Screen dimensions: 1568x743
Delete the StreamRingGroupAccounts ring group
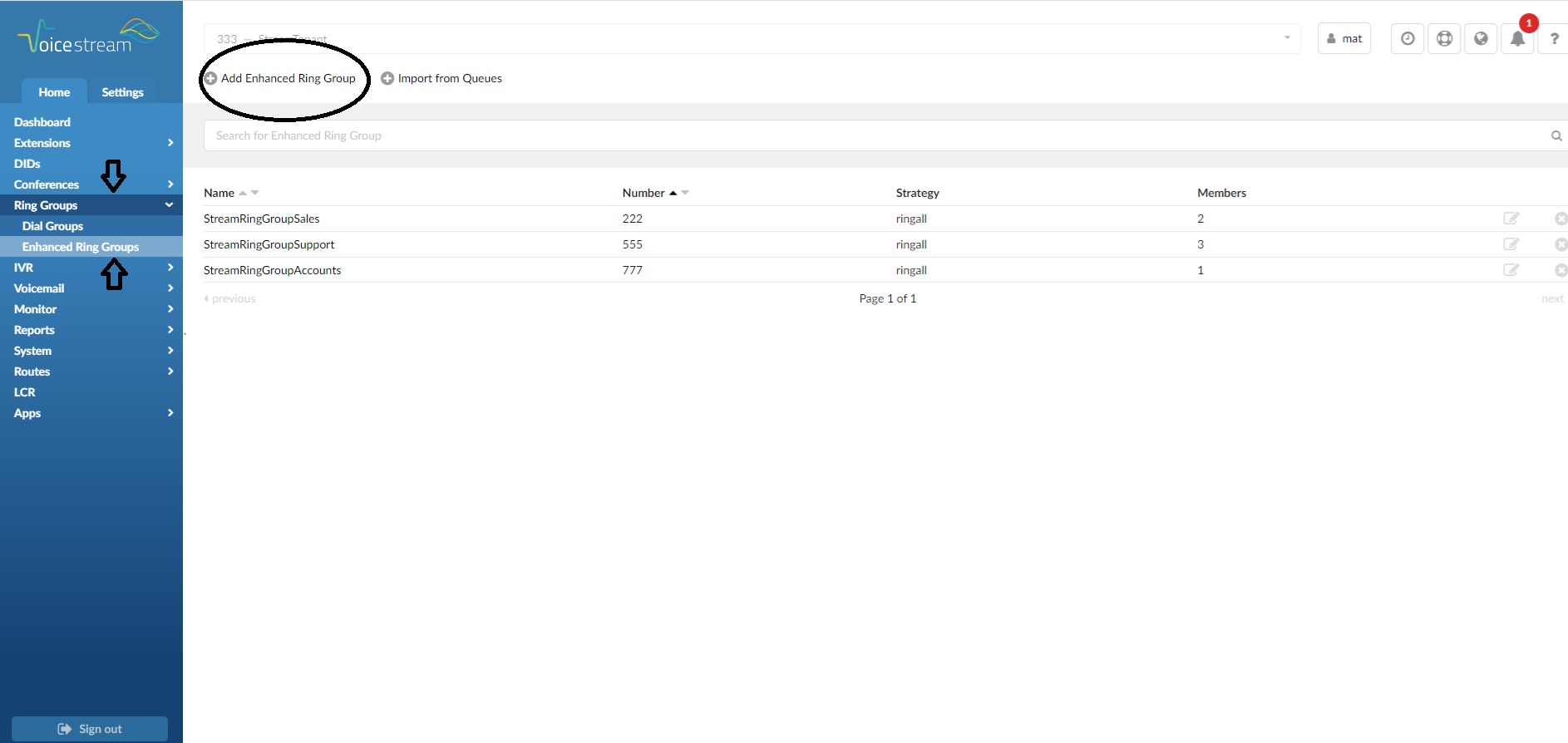(1561, 270)
